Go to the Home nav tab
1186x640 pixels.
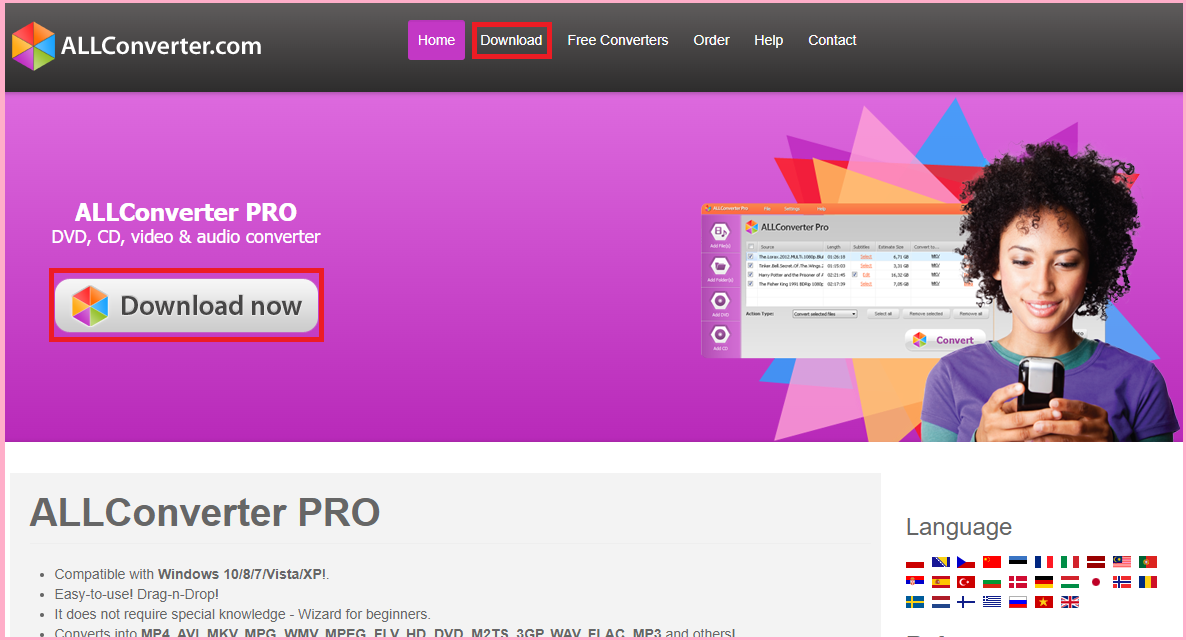coord(436,40)
